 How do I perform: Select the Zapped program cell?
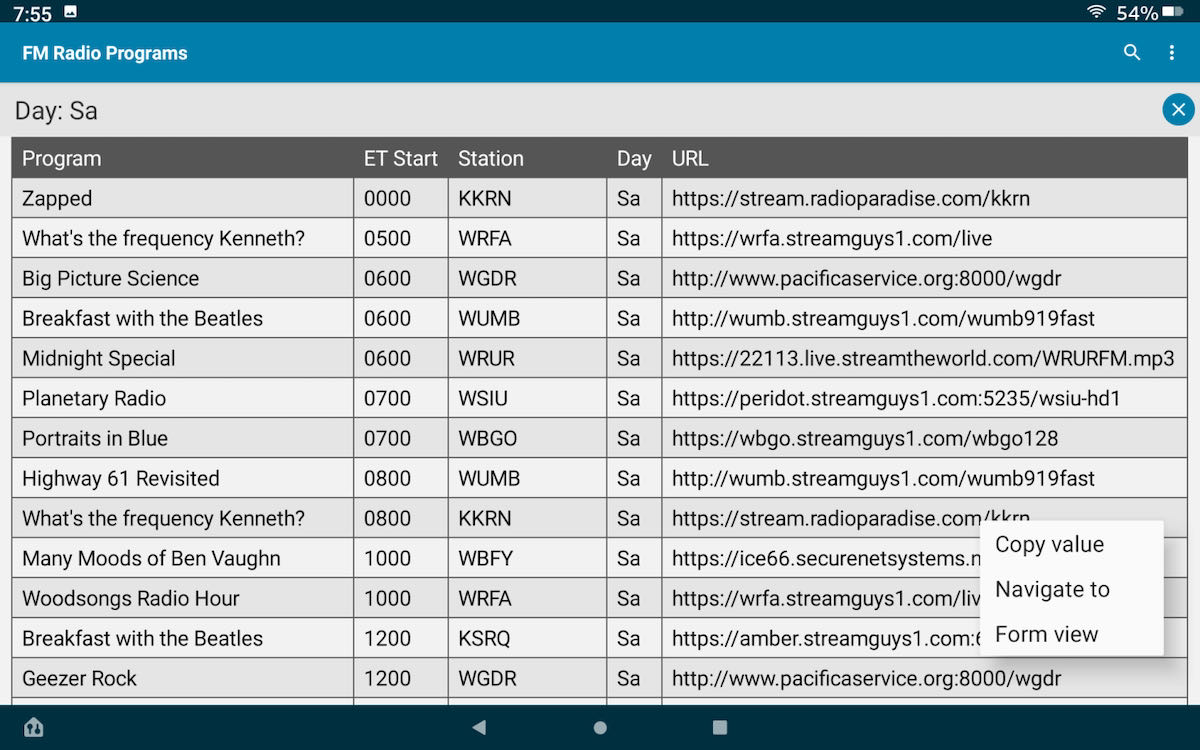(183, 198)
